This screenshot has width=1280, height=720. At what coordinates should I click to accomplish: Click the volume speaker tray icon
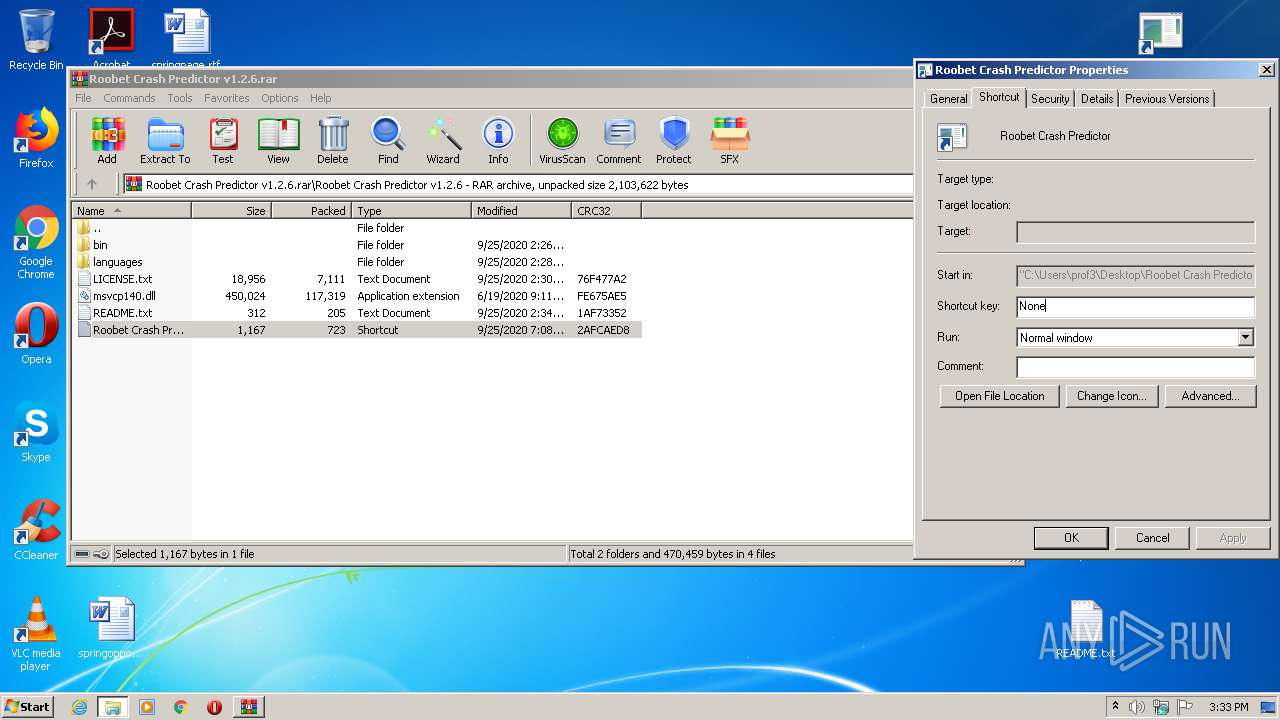(1137, 707)
